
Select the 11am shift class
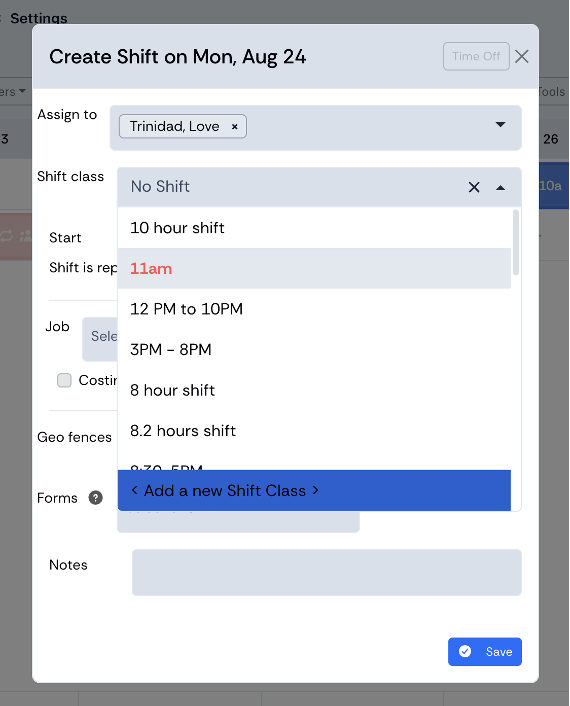[314, 268]
